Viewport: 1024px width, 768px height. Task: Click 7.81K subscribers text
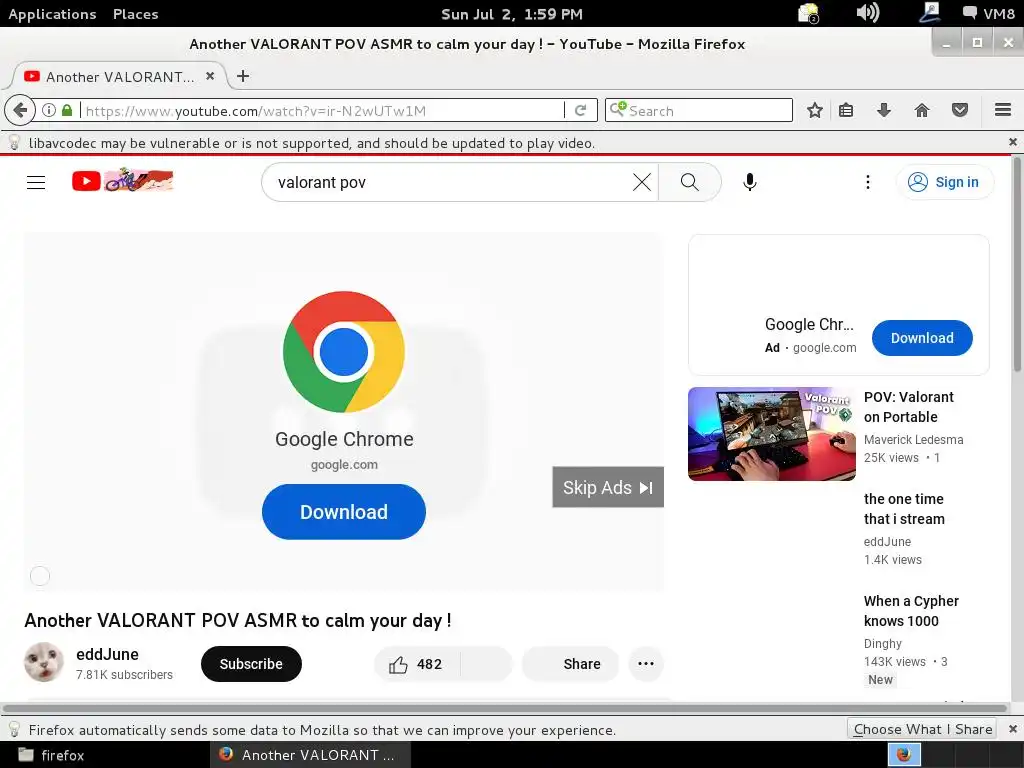tap(124, 675)
